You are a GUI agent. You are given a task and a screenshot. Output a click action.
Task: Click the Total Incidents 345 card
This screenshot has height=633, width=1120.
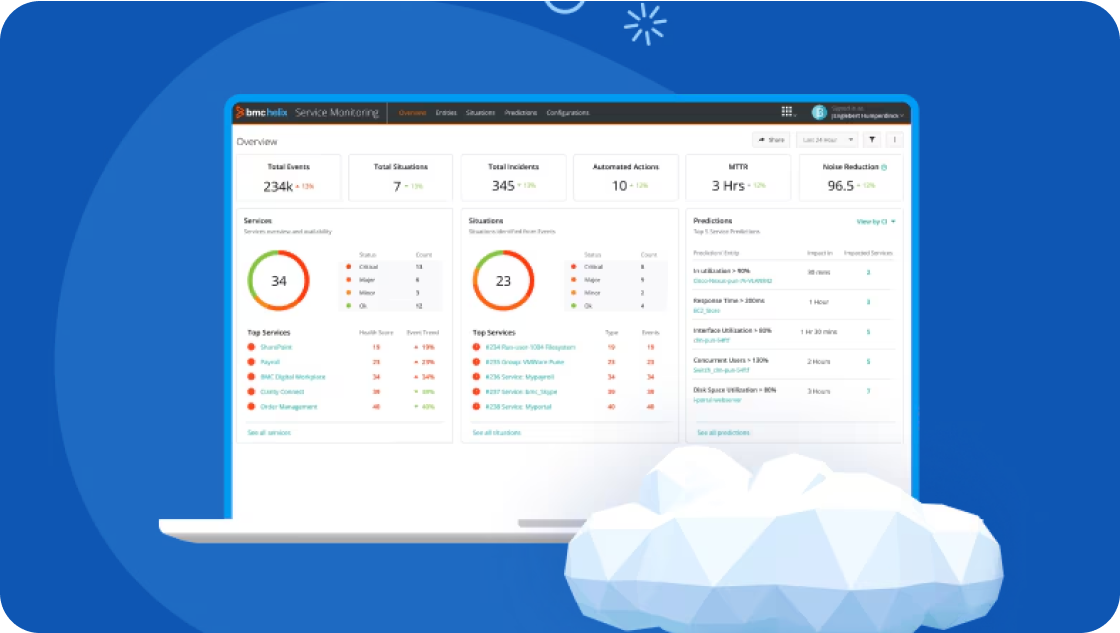pos(514,177)
